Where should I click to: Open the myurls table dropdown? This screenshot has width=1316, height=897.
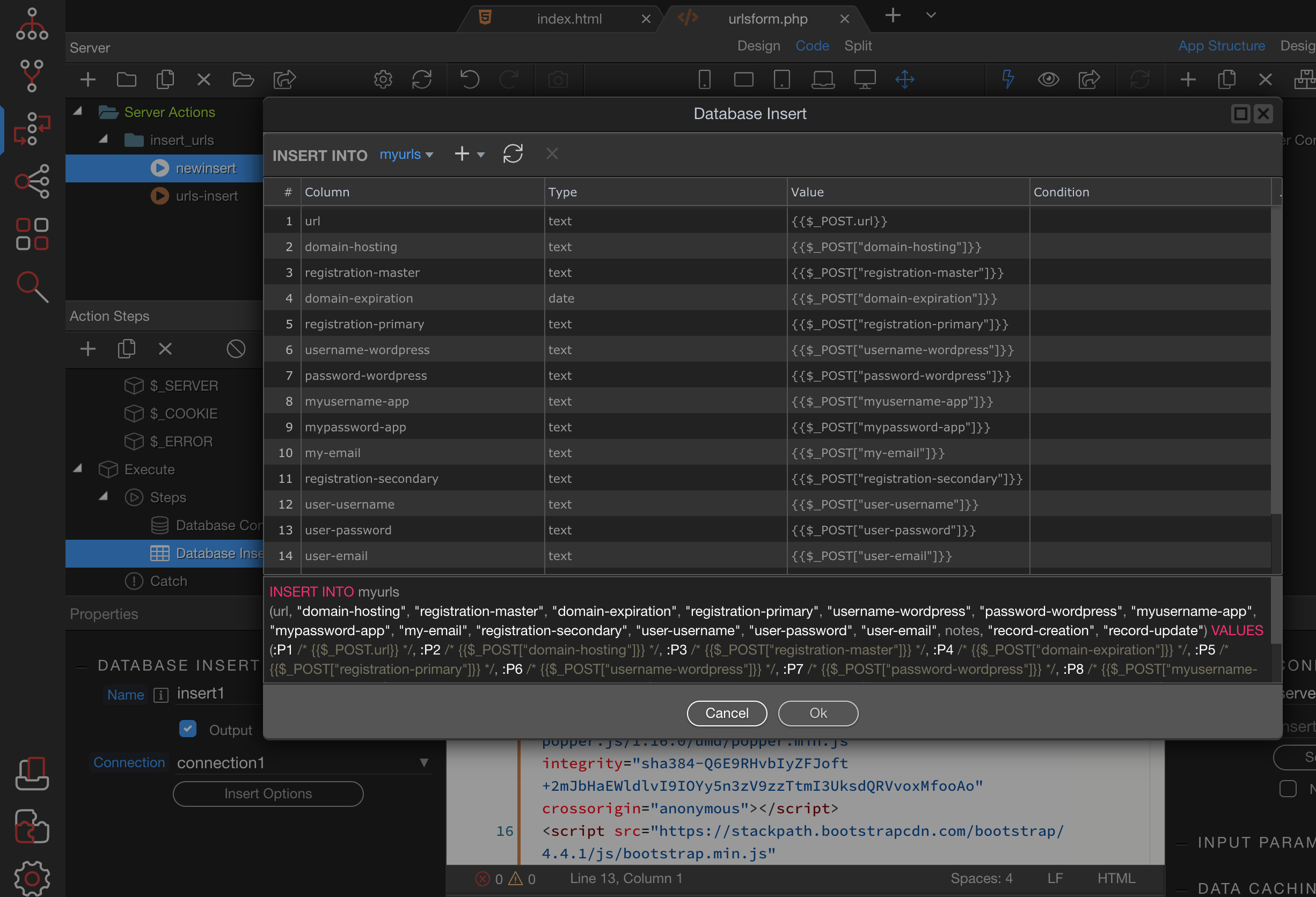point(406,155)
